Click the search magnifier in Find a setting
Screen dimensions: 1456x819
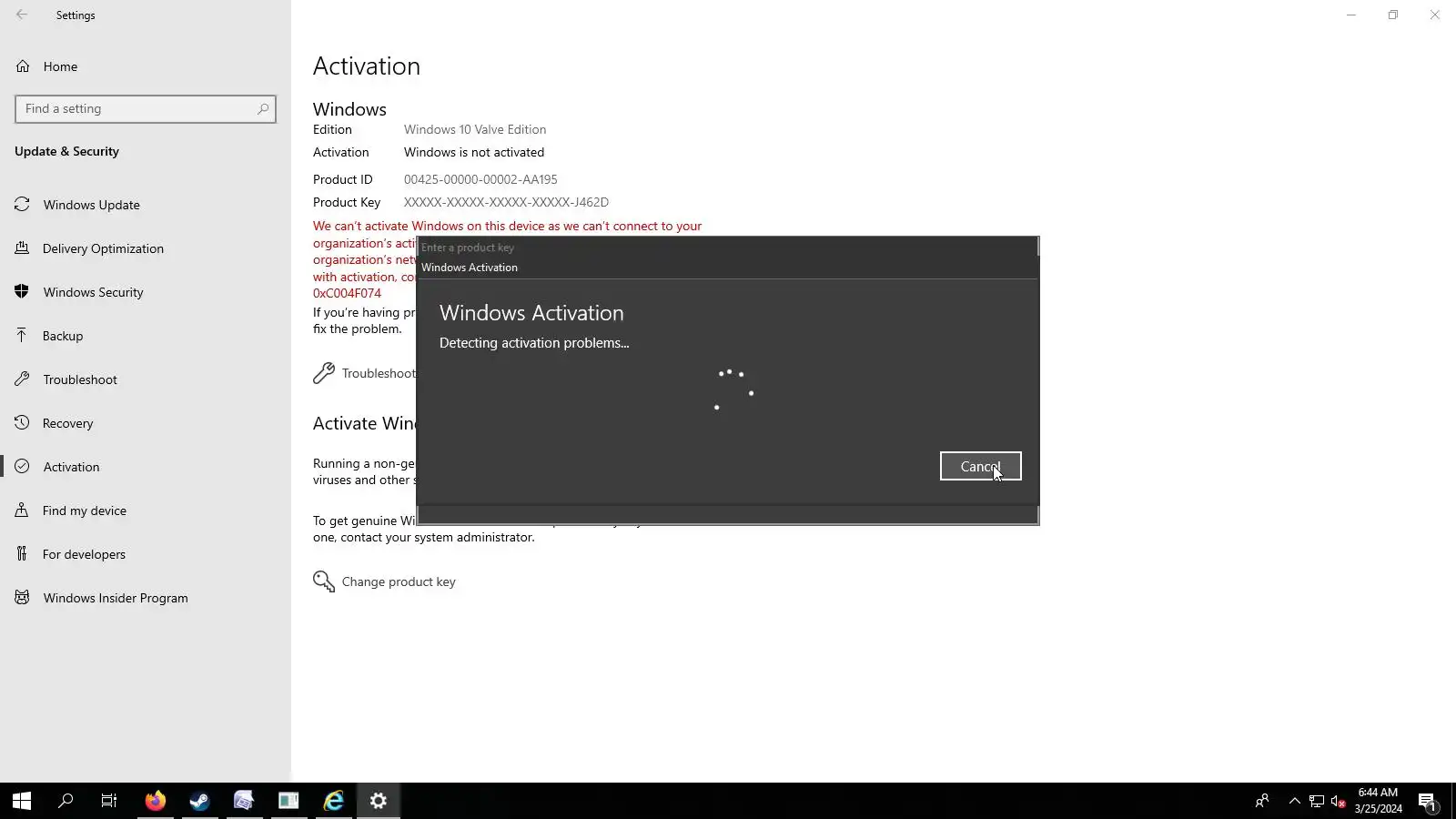263,109
